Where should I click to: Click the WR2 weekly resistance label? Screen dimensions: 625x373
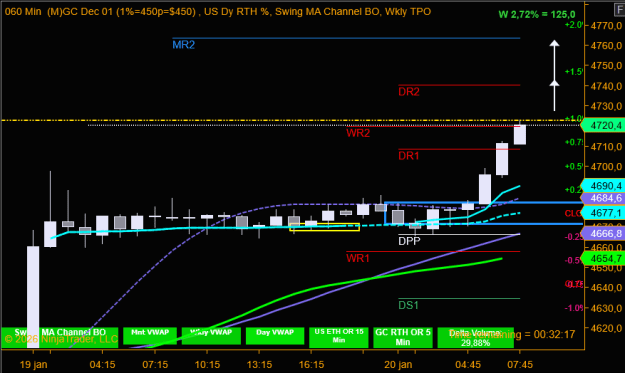click(x=358, y=133)
